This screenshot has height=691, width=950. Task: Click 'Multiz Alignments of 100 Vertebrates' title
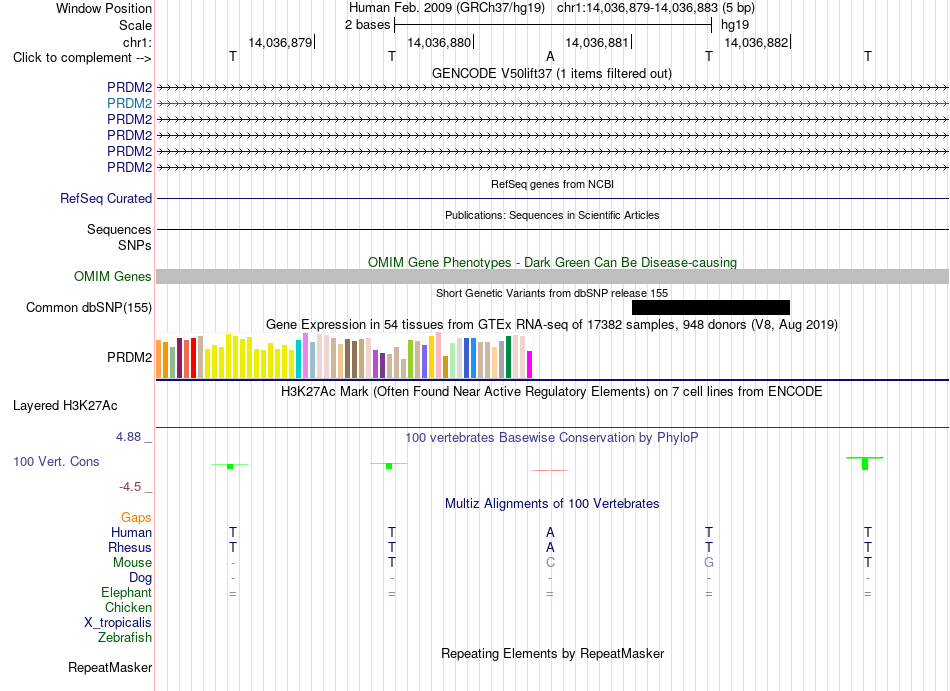pyautogui.click(x=552, y=503)
